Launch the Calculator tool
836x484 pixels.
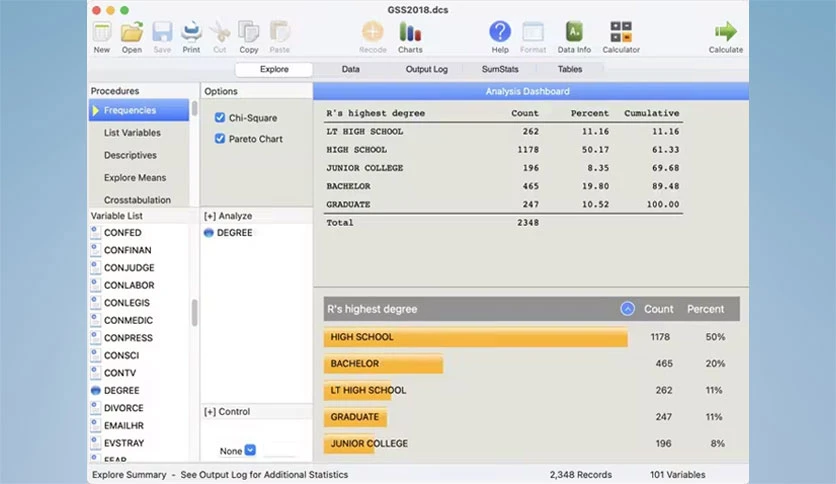(621, 32)
